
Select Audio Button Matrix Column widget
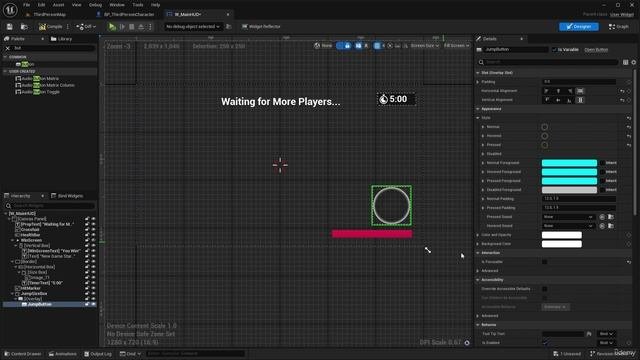[45, 85]
